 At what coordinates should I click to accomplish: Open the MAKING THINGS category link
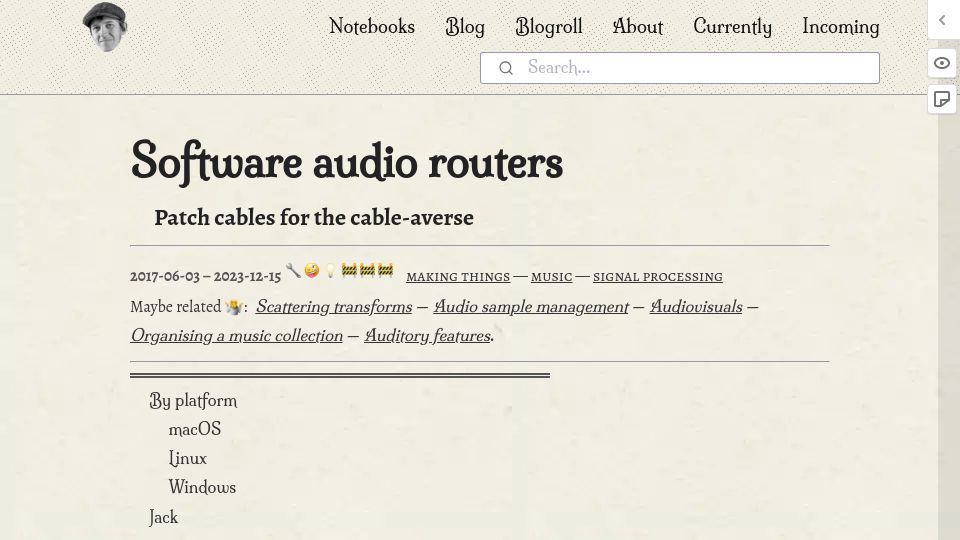[458, 277]
